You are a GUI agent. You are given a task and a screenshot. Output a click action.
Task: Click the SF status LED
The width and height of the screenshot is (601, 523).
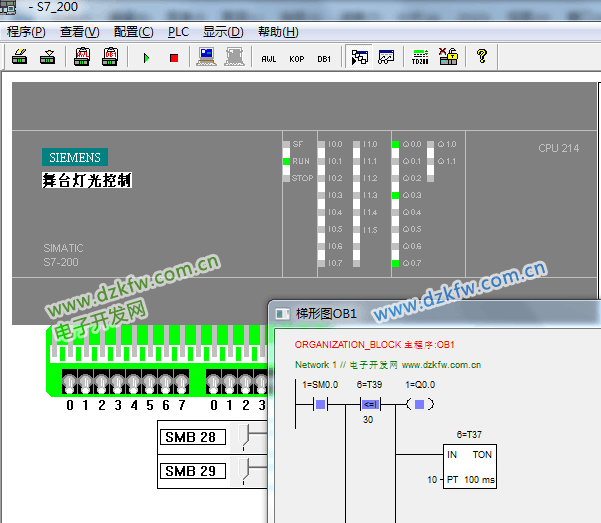point(286,144)
